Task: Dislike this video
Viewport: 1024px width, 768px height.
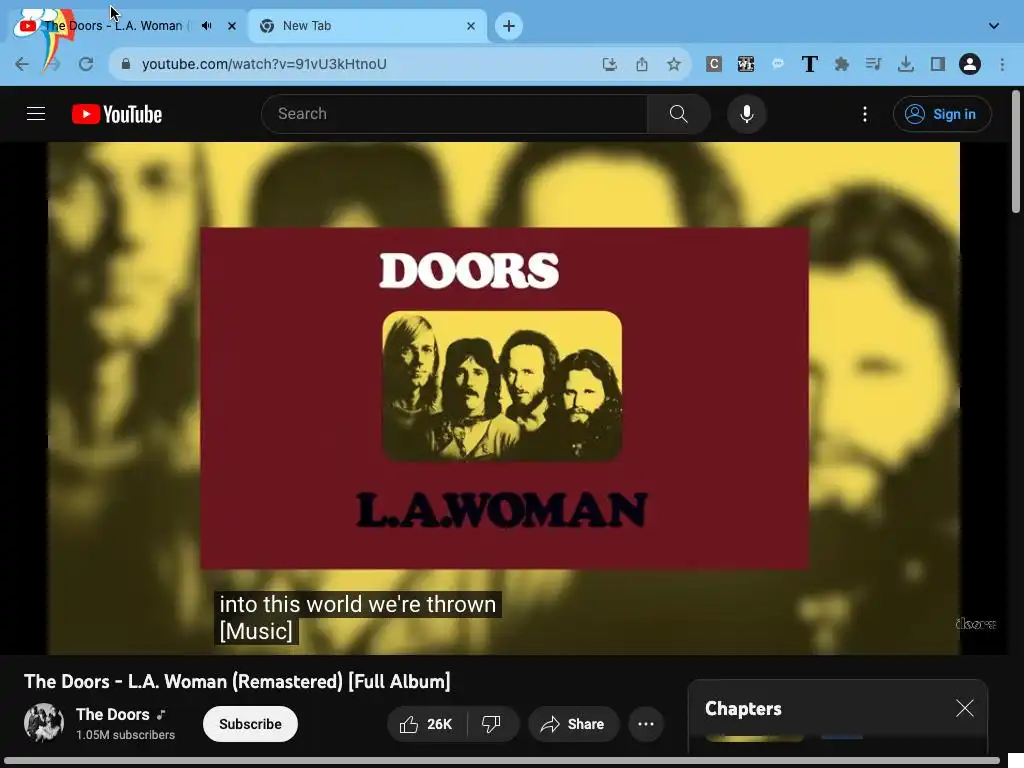Action: [x=492, y=724]
